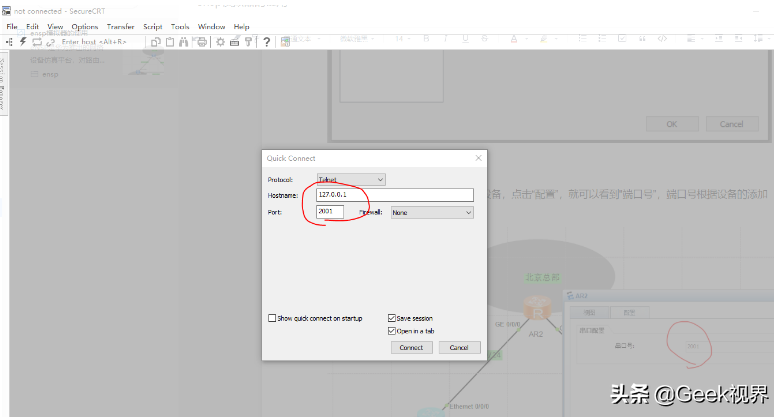Screen dimensions: 782x418
Task: Click the chain-link Disconnect toolbar icon
Action: tap(50, 43)
